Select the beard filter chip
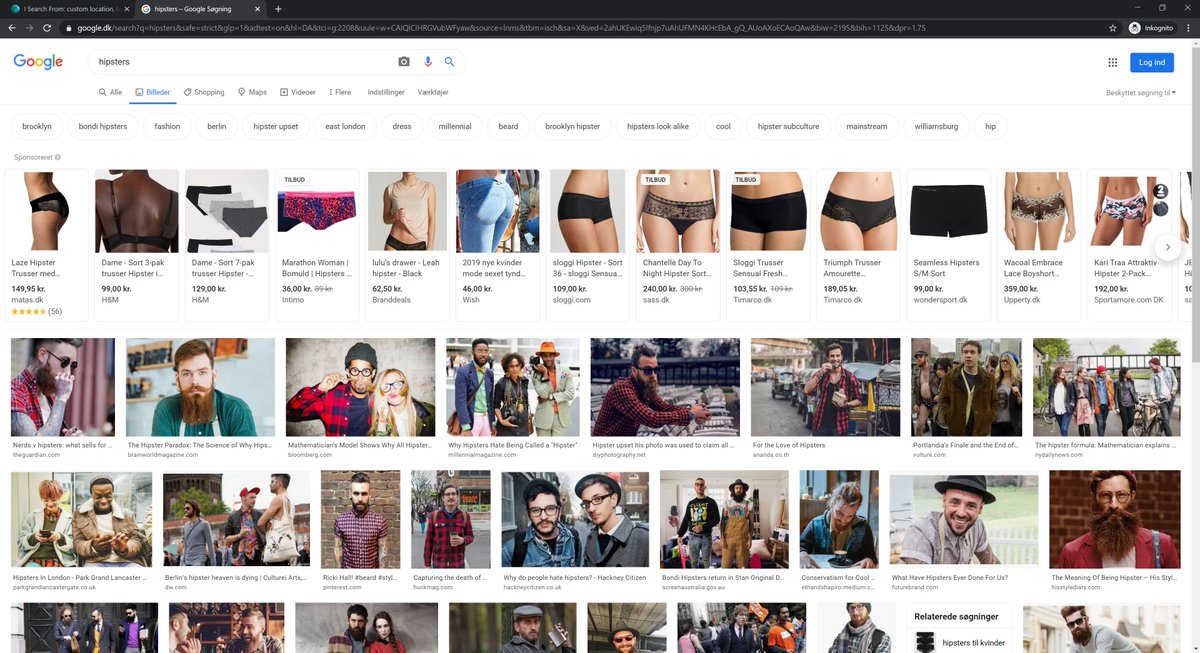Image resolution: width=1200 pixels, height=653 pixels. (x=509, y=127)
